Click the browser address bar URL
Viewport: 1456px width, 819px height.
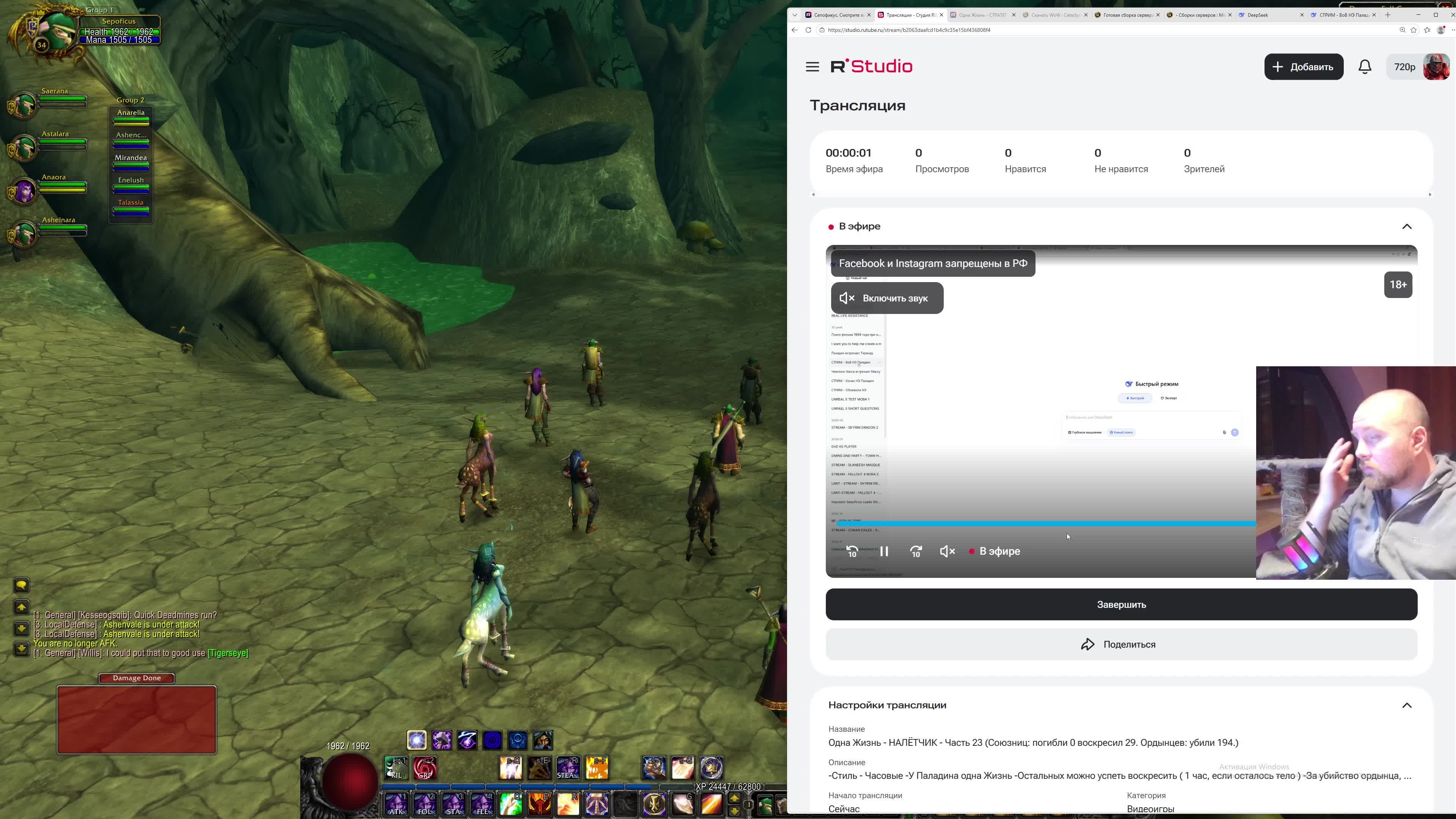point(909,30)
